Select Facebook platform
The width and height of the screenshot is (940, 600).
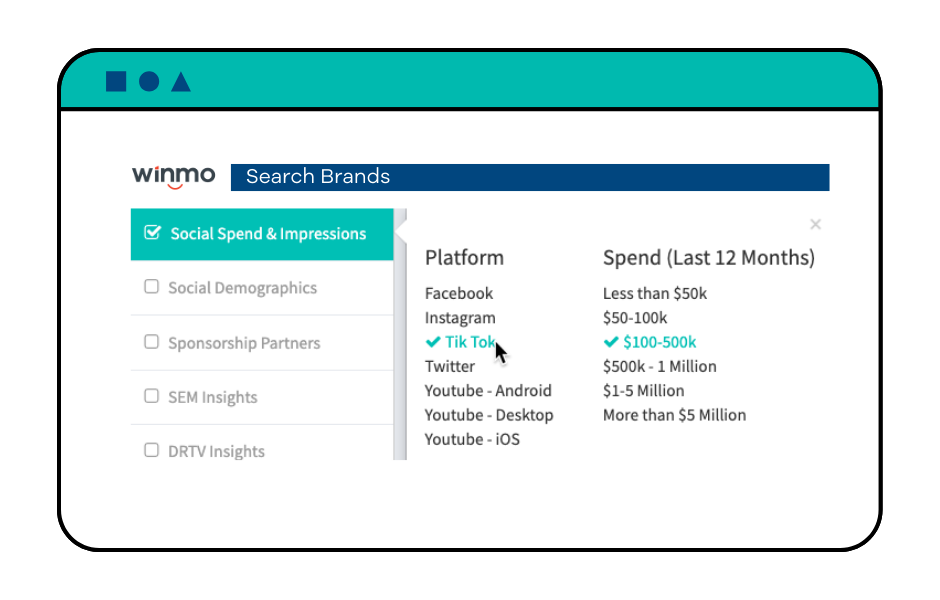[x=459, y=294]
